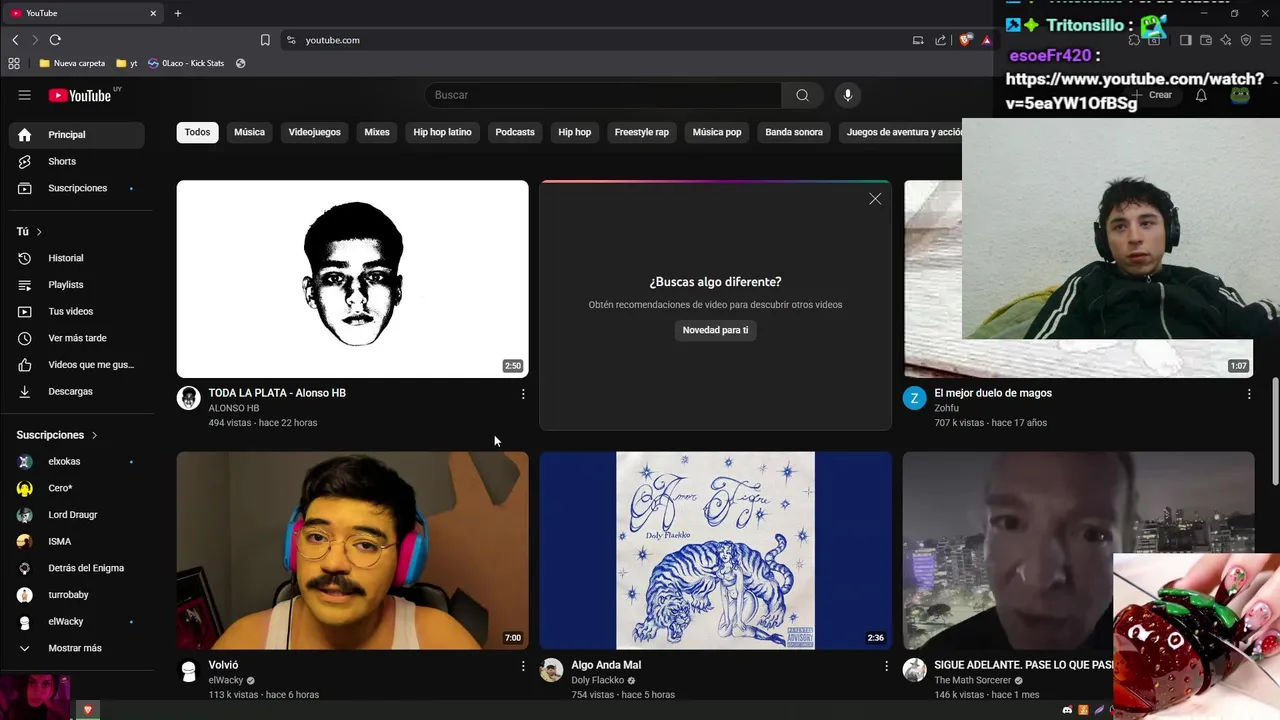
Task: Select the Música pop chip
Action: (x=717, y=132)
